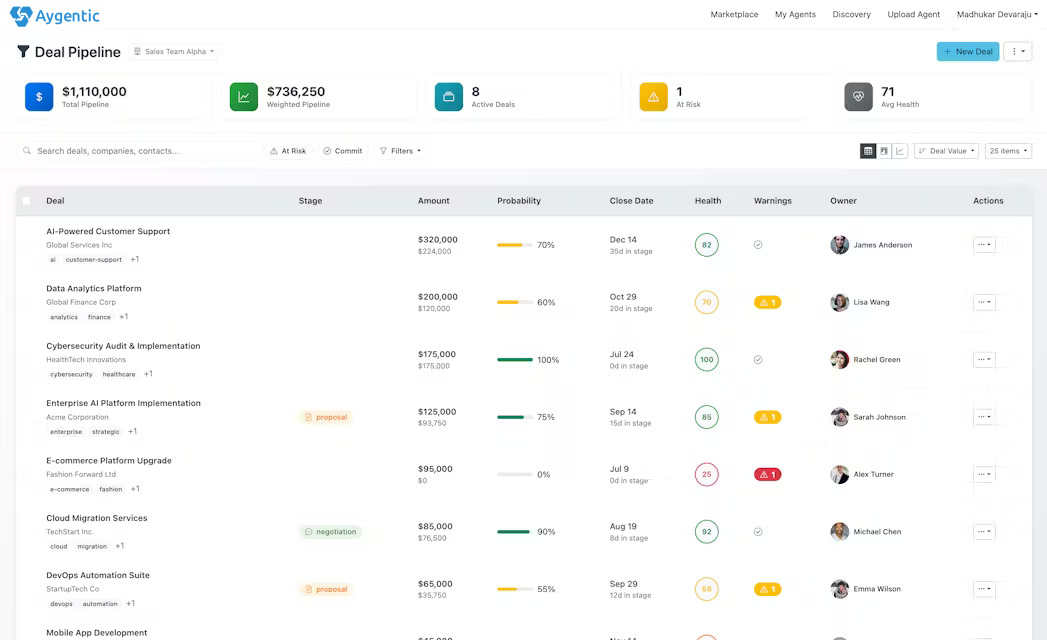
Task: Create a New Deal
Action: pyautogui.click(x=968, y=51)
